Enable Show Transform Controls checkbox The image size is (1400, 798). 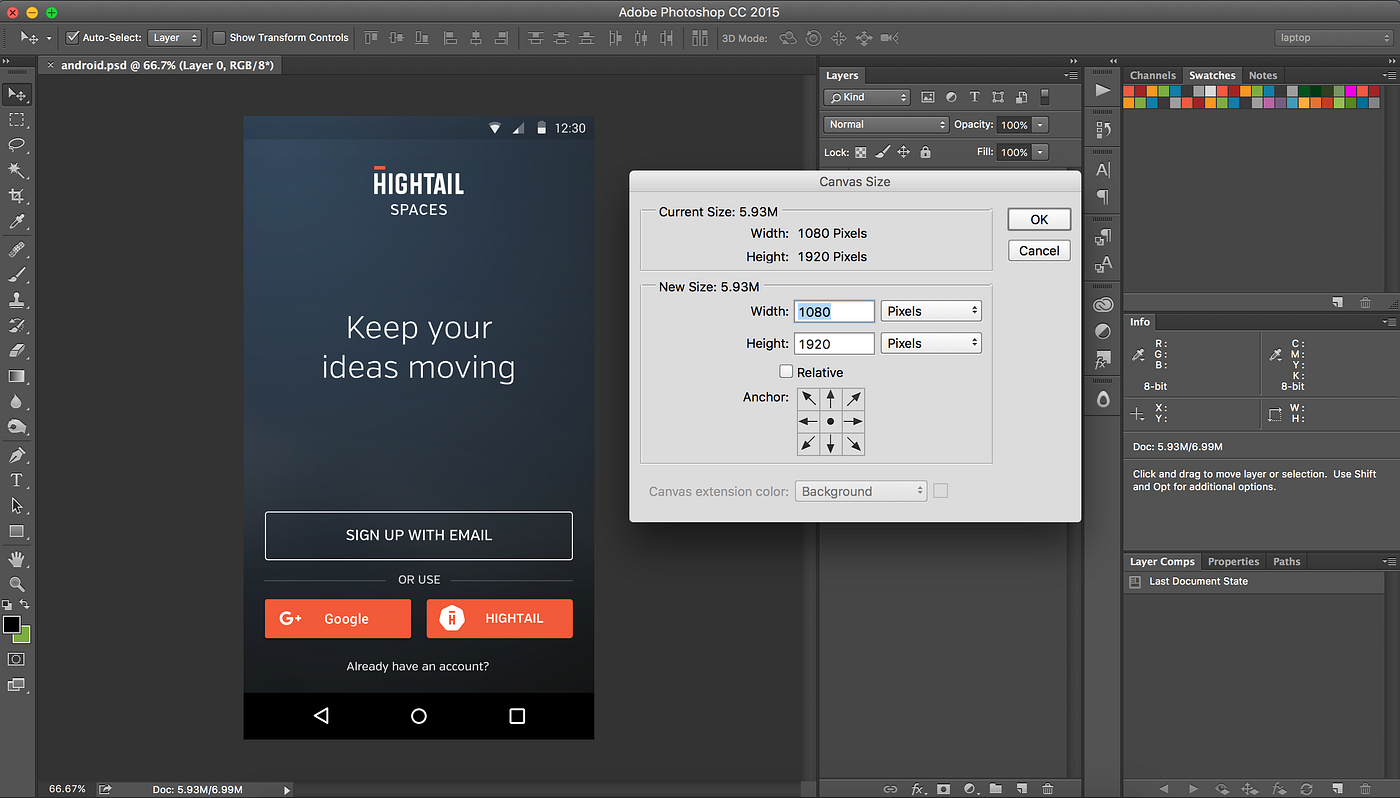pos(219,38)
